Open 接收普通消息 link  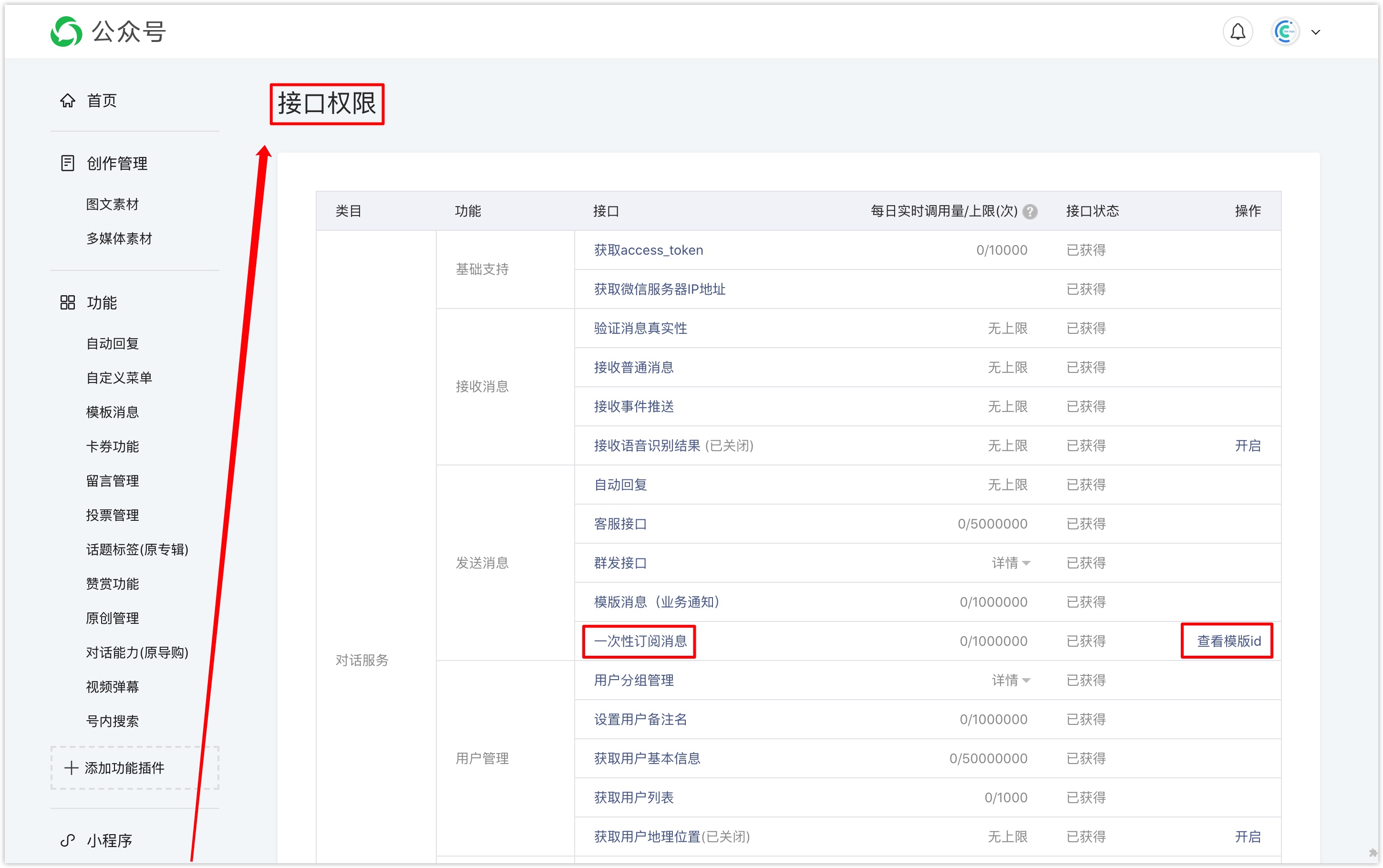[x=633, y=367]
